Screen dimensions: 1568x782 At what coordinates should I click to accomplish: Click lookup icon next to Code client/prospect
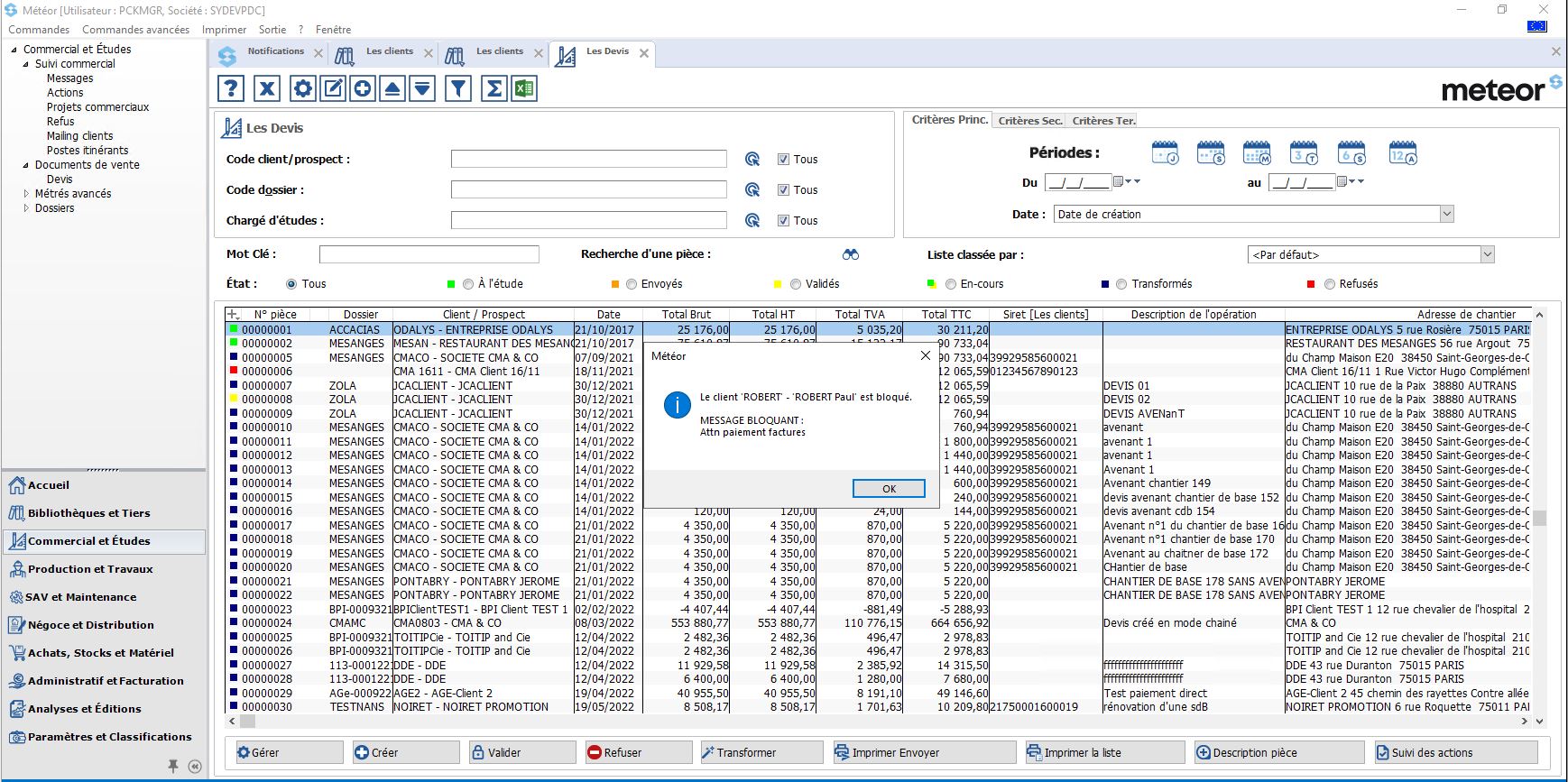point(752,160)
